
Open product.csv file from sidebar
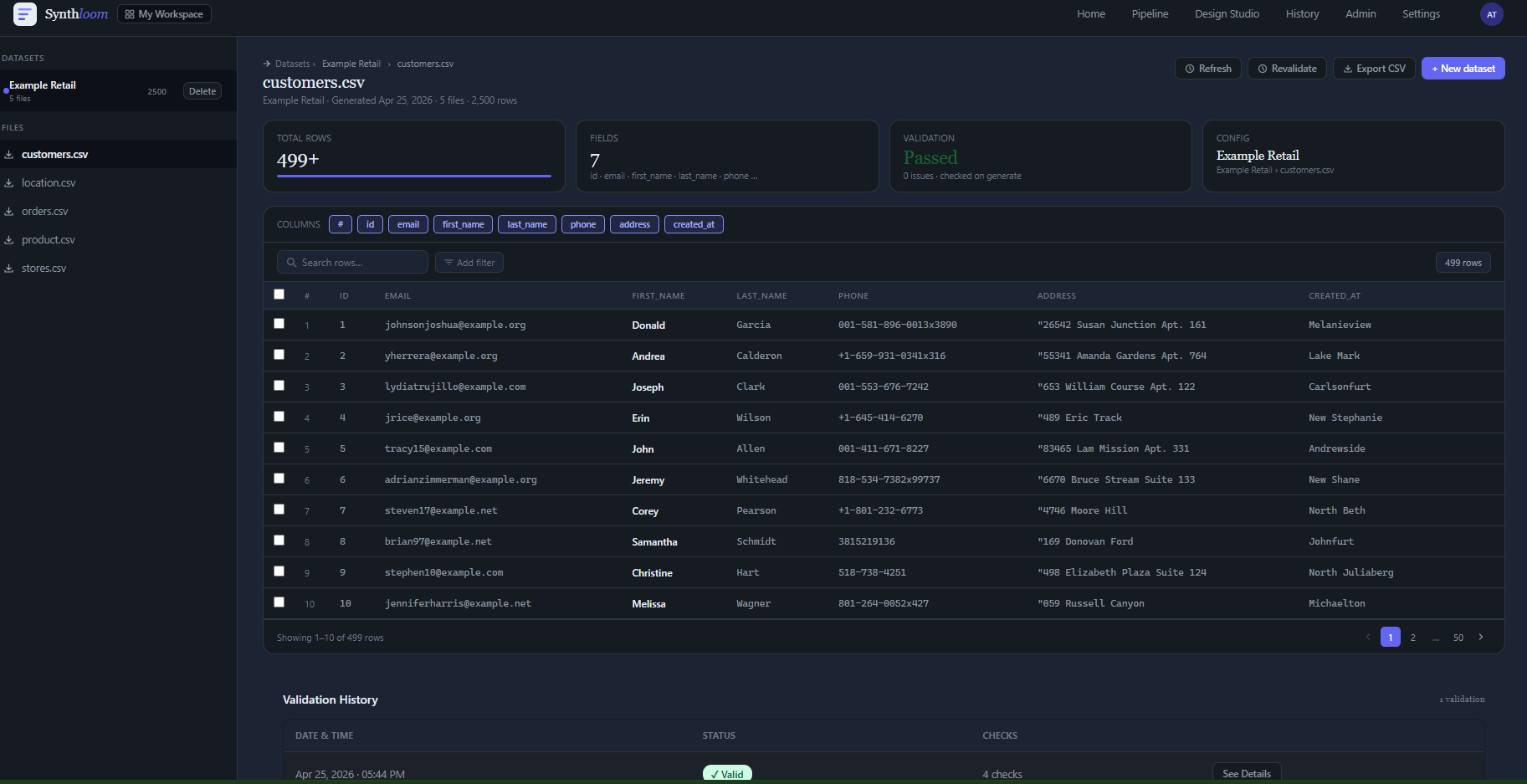[49, 240]
